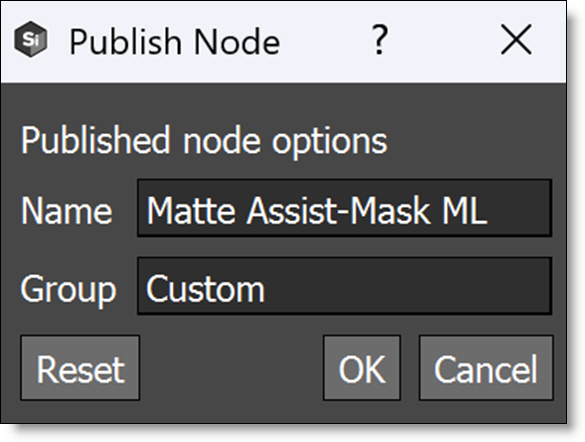
Task: Click the Silhouette app icon in title bar
Action: pos(31,40)
